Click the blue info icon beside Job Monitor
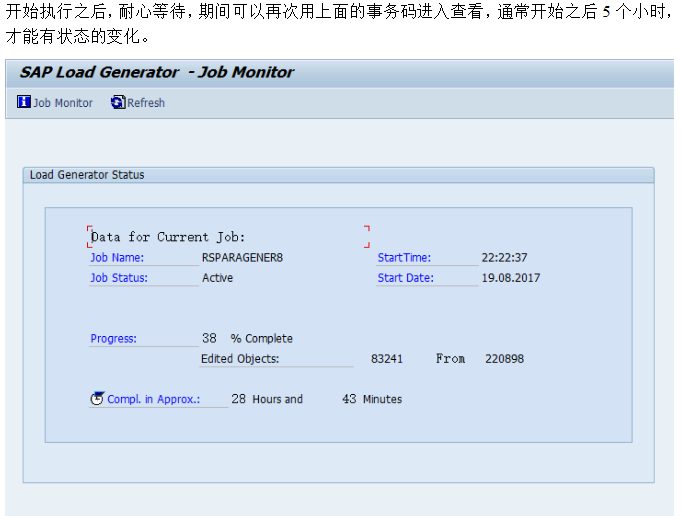 (24, 102)
